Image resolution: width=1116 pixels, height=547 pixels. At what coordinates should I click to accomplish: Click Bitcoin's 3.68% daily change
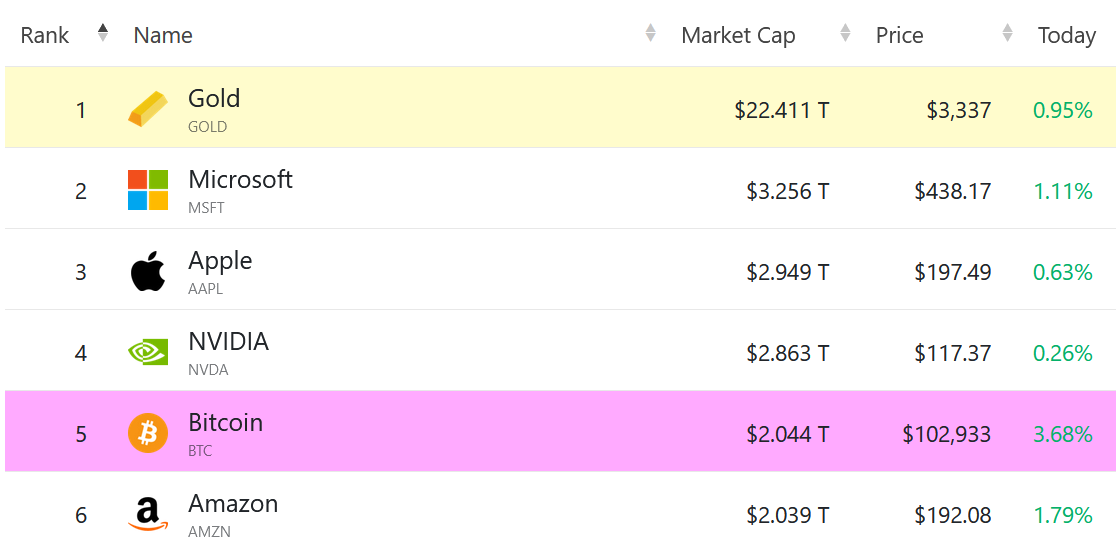(1063, 435)
